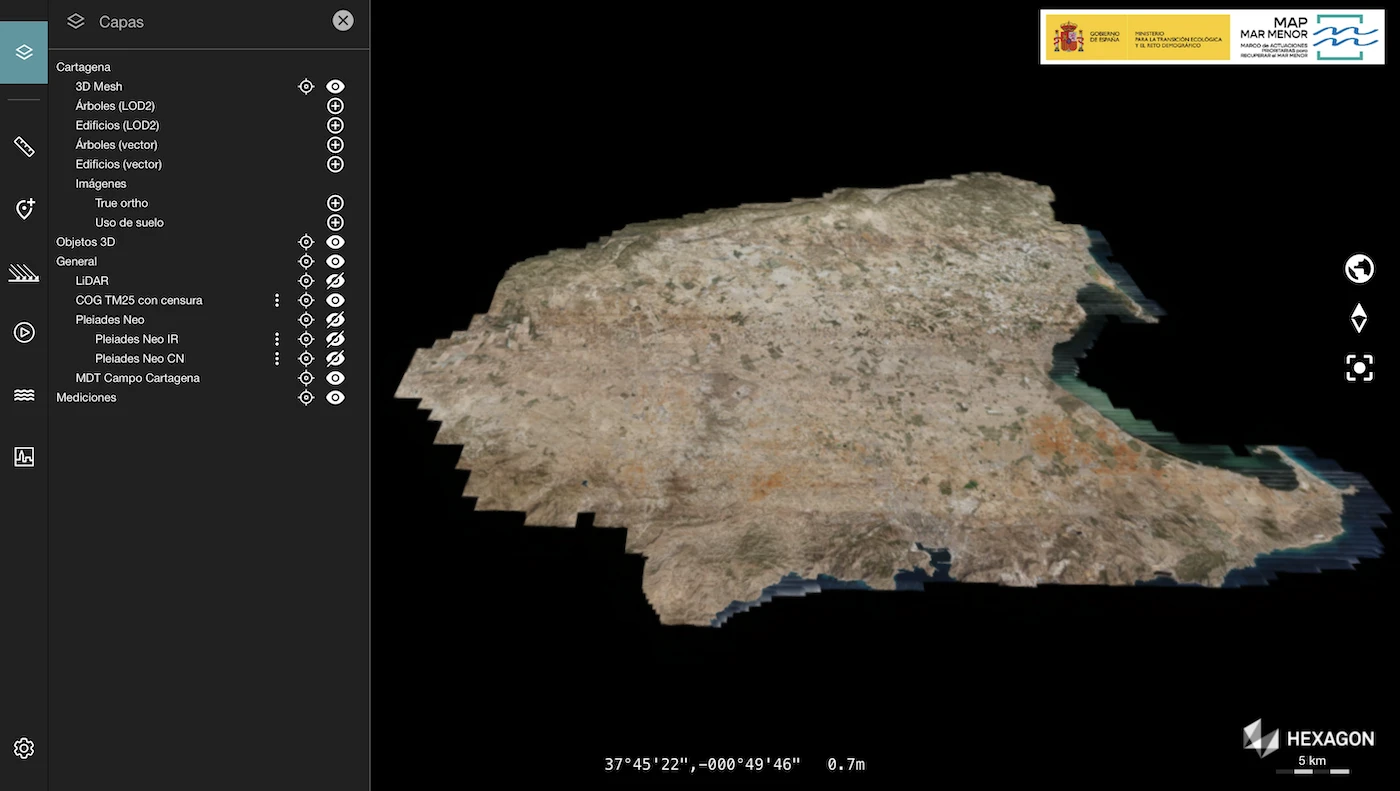Add the True ortho imagery layer
The image size is (1400, 791).
(x=335, y=203)
